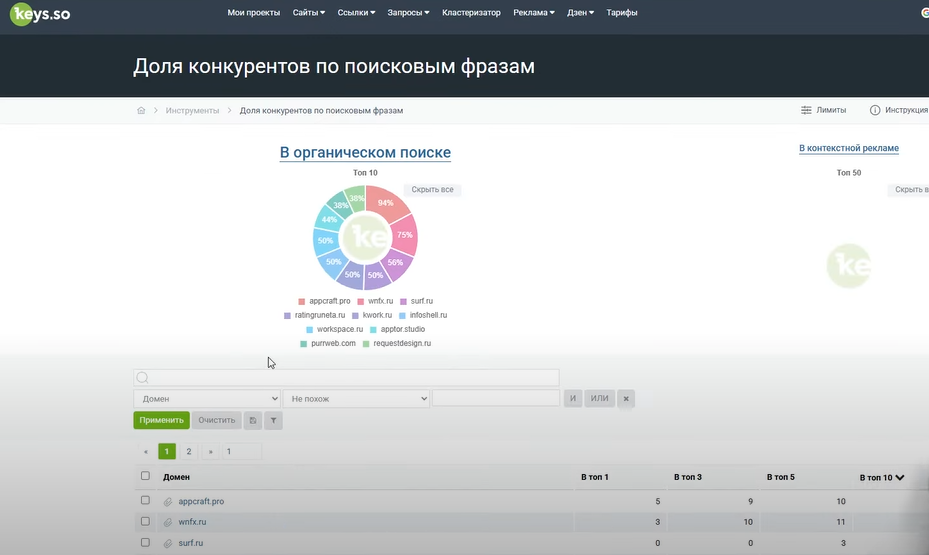Toggle apptor.studio legend entry
This screenshot has height=555, width=929.
click(398, 329)
